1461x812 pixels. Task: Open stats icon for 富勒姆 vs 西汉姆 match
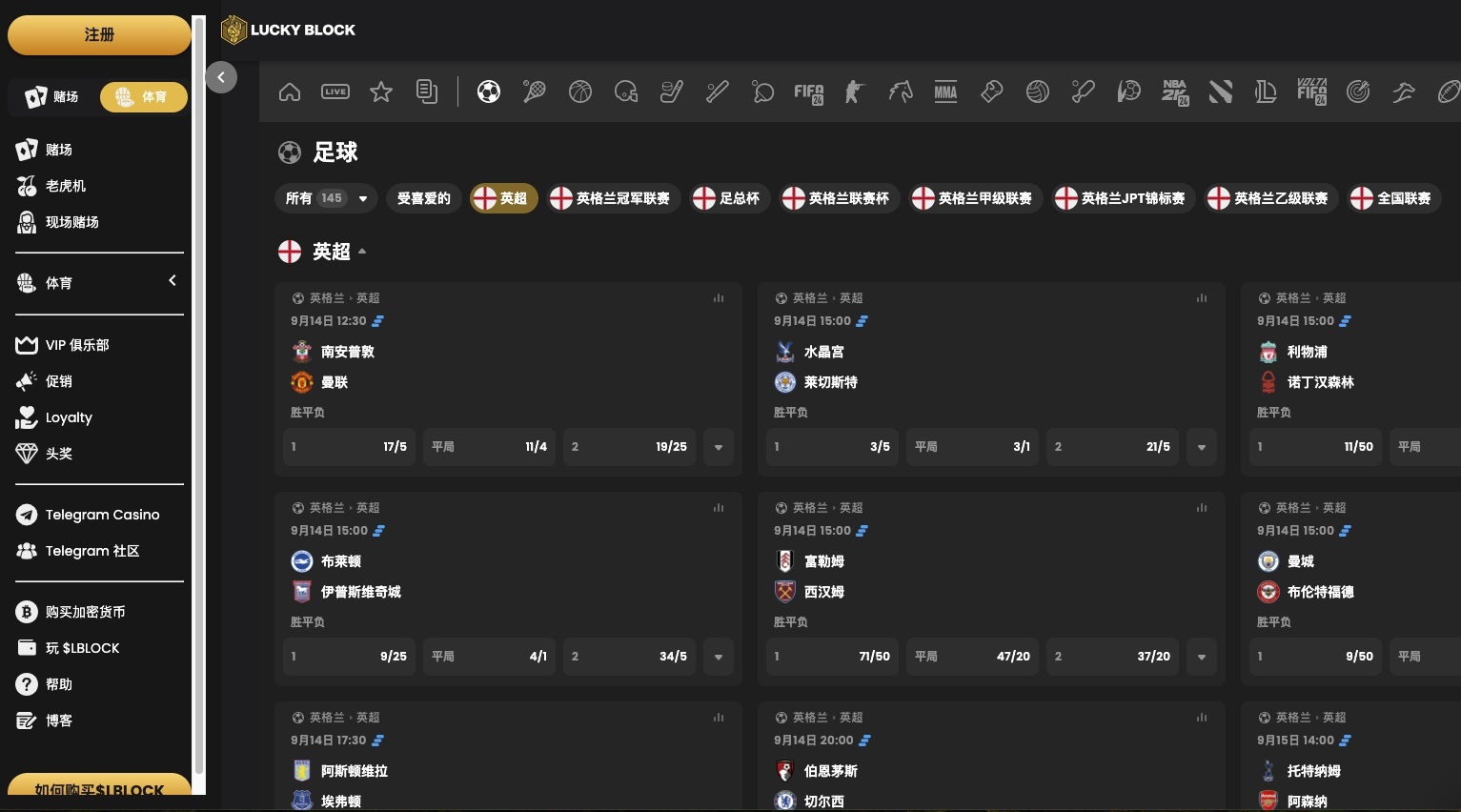[1202, 508]
